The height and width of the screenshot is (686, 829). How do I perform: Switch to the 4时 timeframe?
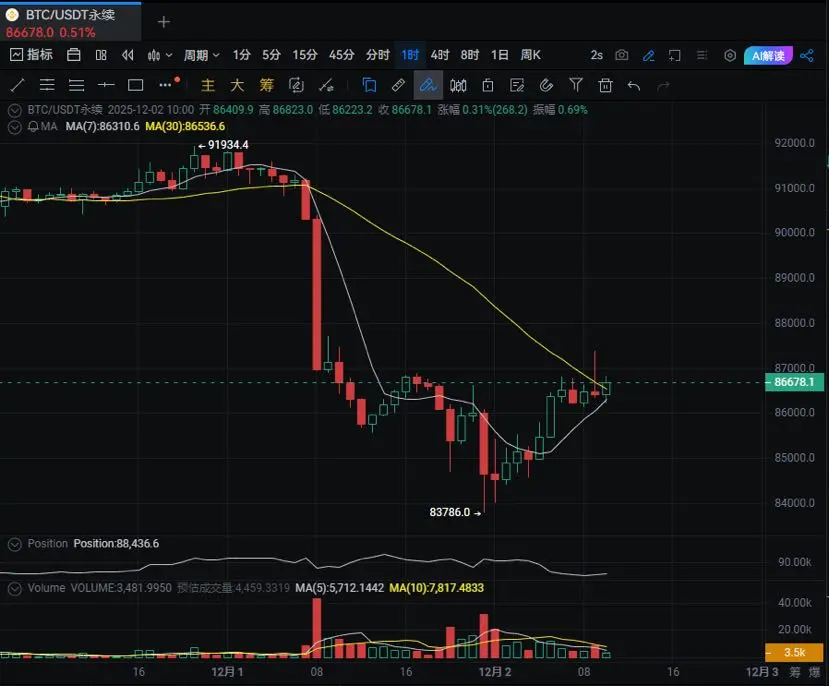pos(439,54)
